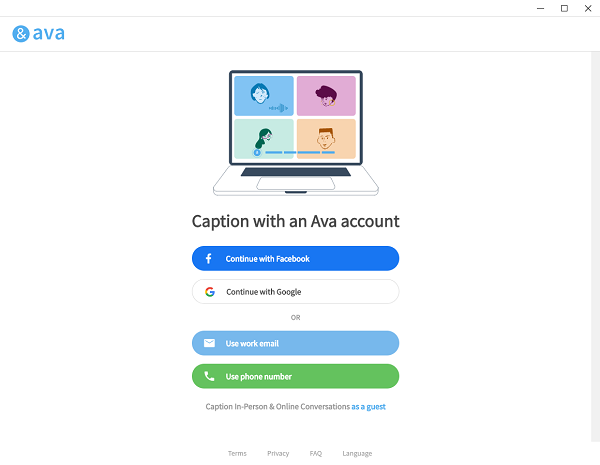Click the envelope email icon
The width and height of the screenshot is (600, 465).
tap(209, 343)
